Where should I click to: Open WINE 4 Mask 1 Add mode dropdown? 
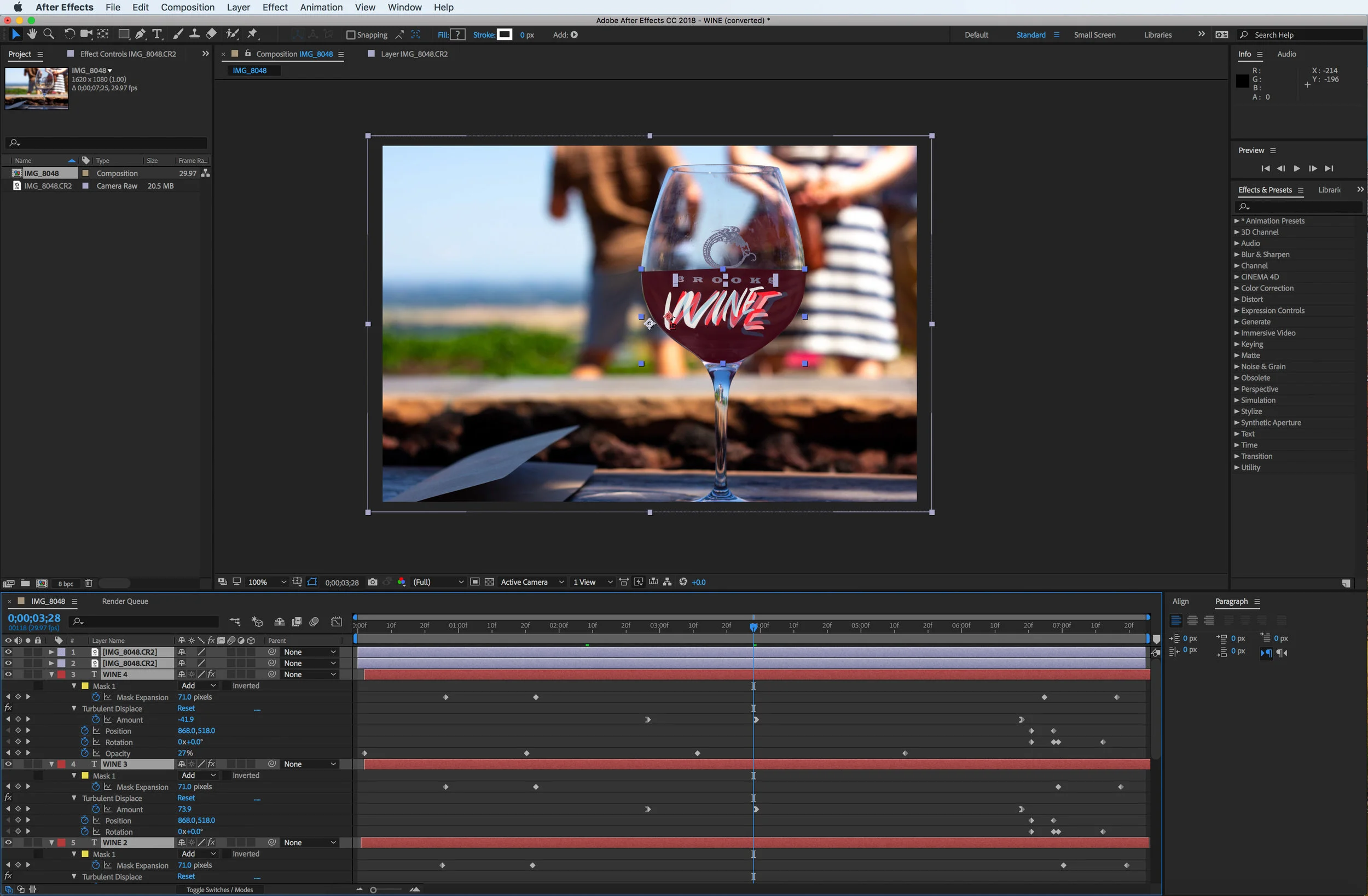(198, 685)
